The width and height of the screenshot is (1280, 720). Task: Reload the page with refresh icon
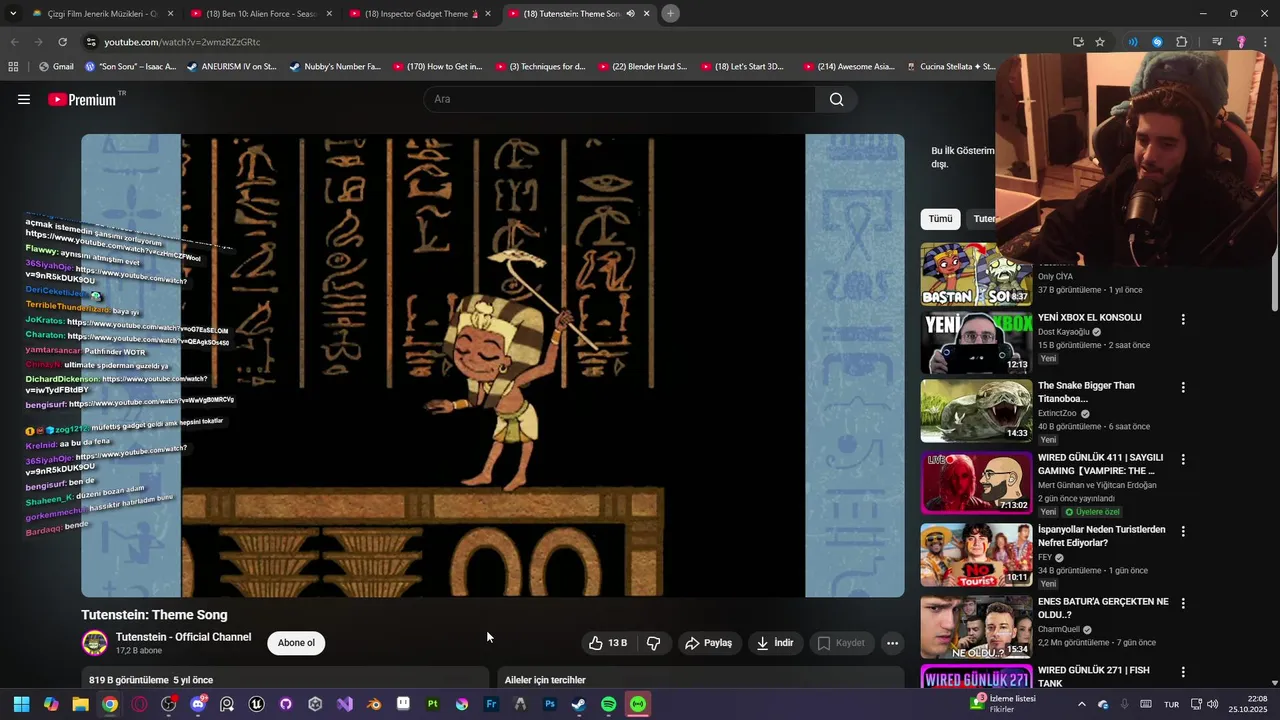click(62, 42)
